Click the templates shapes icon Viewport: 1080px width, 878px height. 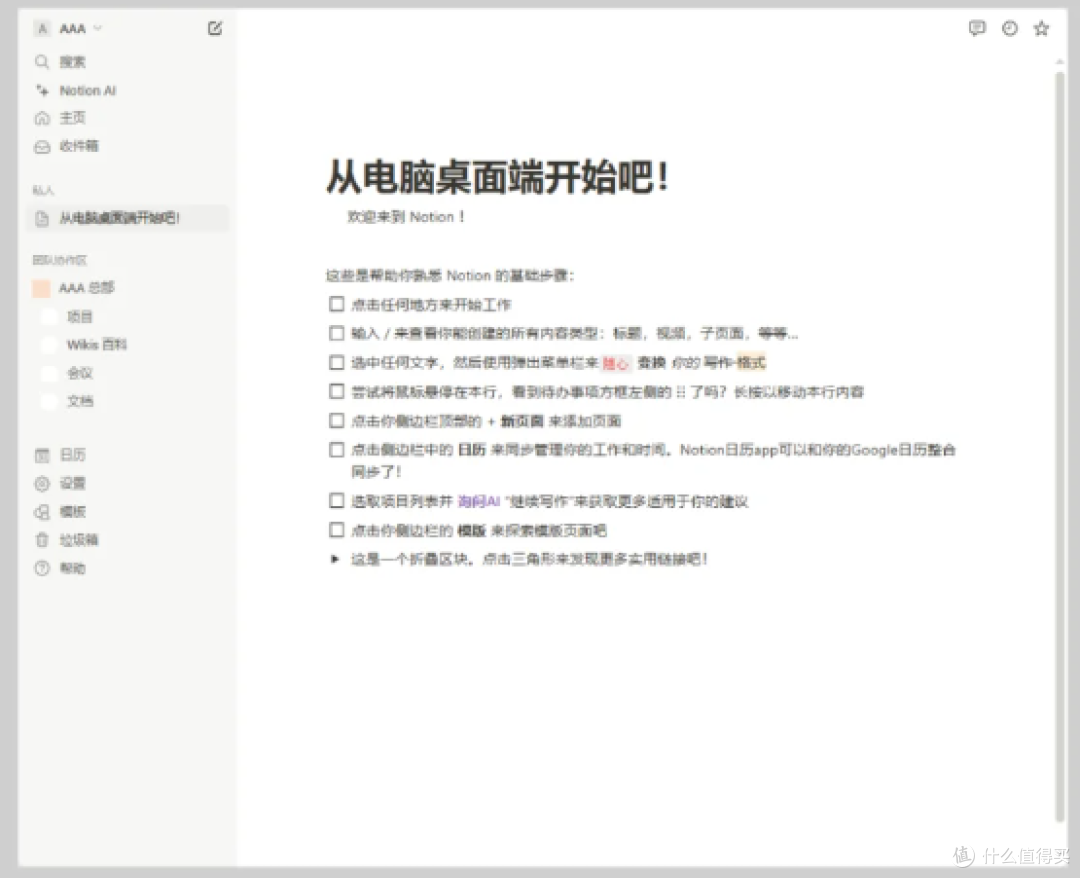42,512
